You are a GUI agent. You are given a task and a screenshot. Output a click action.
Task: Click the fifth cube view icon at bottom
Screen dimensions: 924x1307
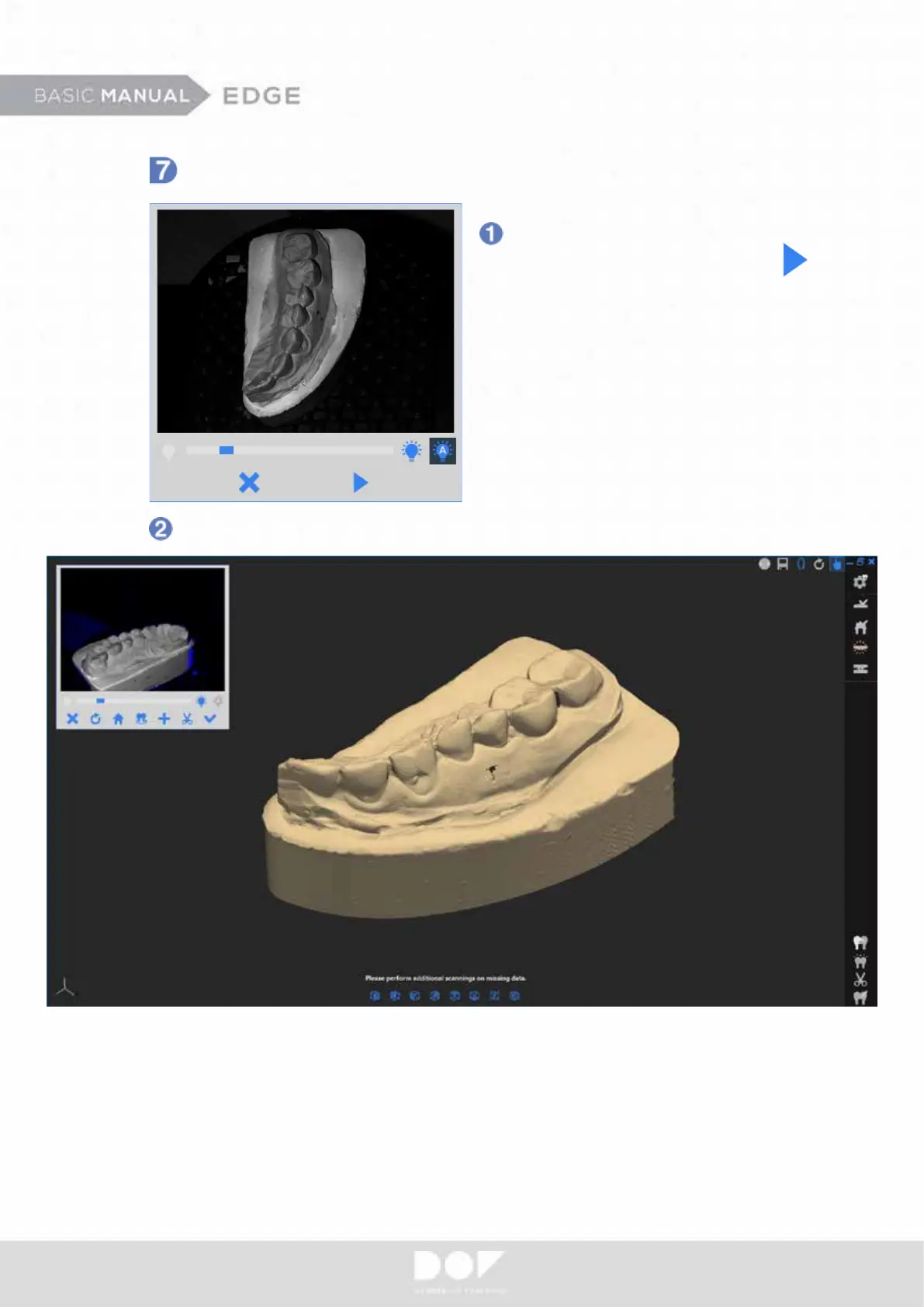coord(455,996)
